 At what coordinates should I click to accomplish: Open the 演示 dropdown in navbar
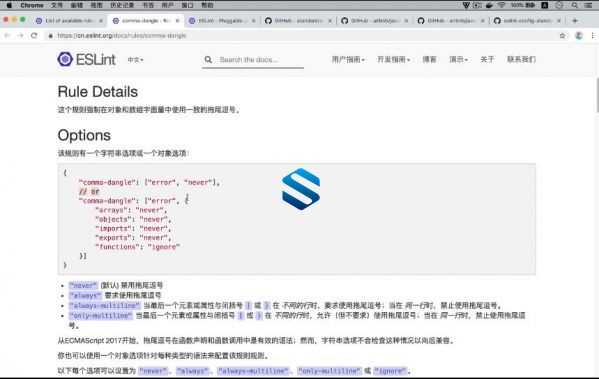[x=458, y=59]
